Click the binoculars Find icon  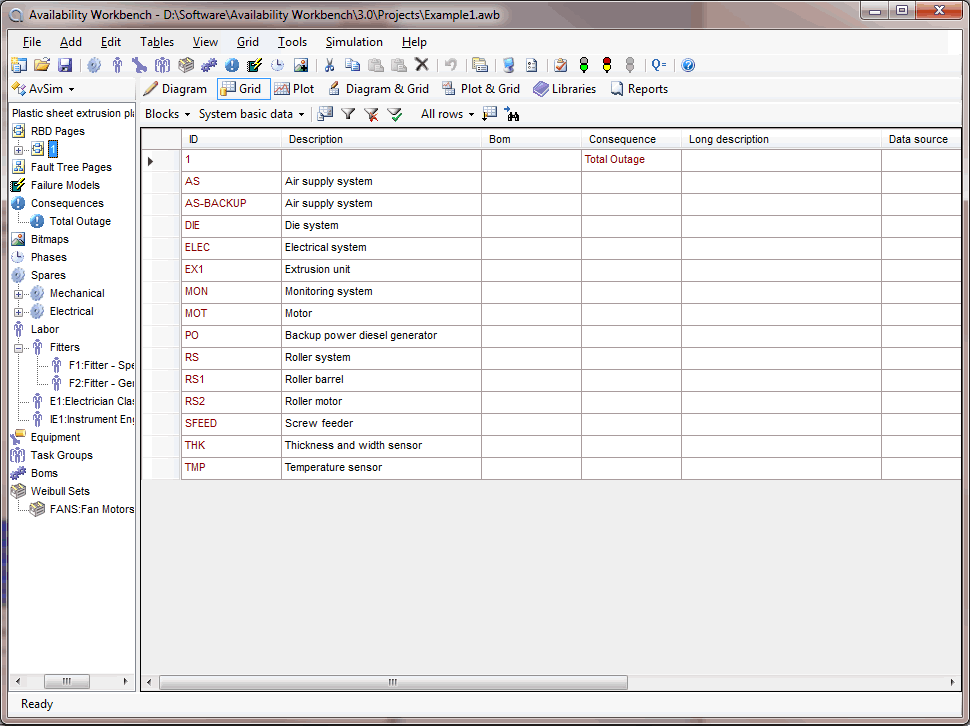(512, 114)
